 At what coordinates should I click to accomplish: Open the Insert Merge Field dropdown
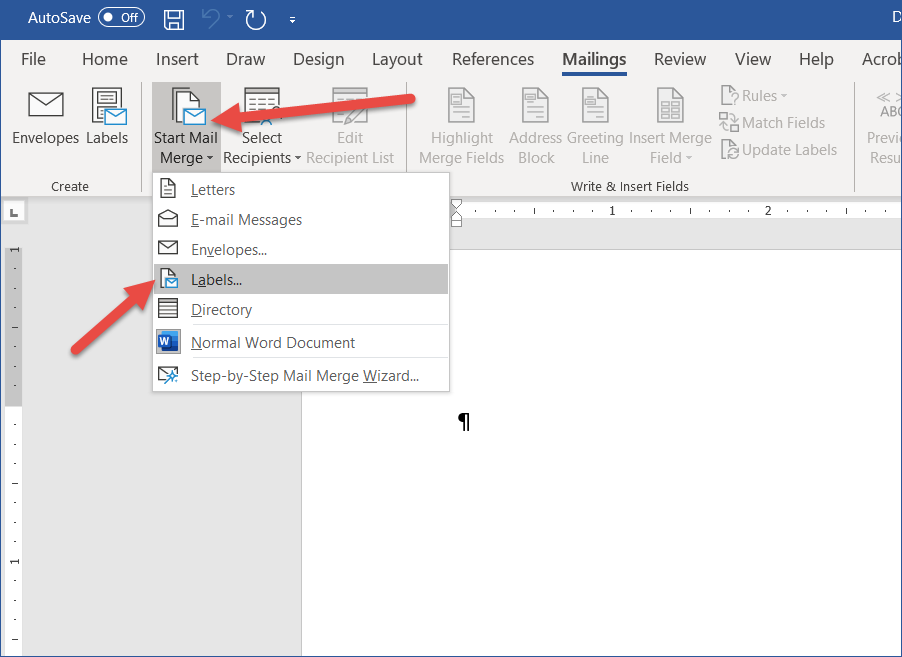pyautogui.click(x=670, y=127)
